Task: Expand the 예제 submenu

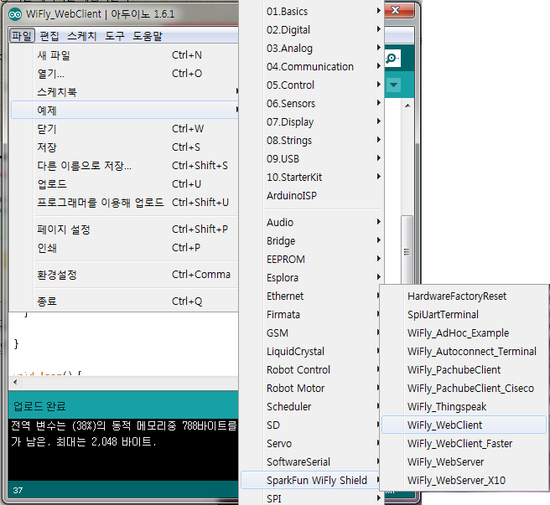Action: tap(125, 110)
